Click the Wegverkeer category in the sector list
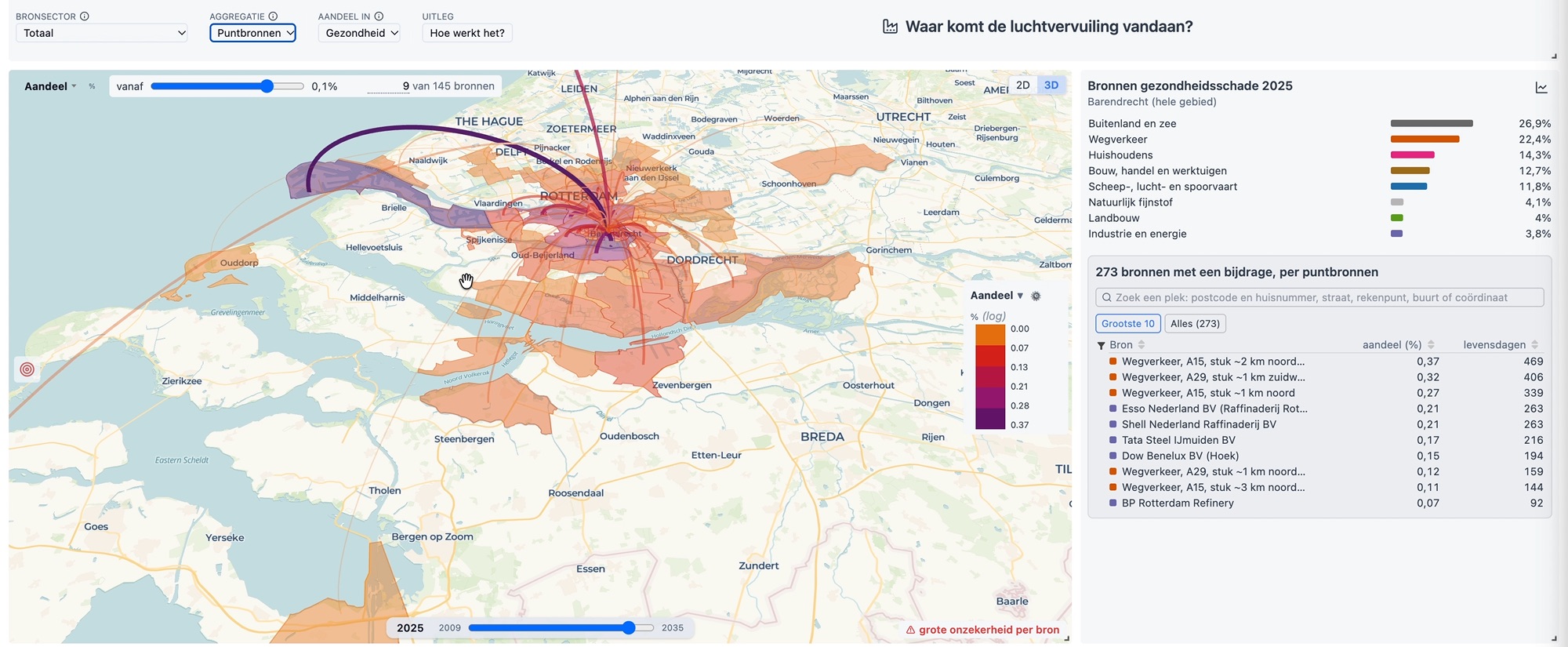Image resolution: width=1568 pixels, height=647 pixels. 1117,140
